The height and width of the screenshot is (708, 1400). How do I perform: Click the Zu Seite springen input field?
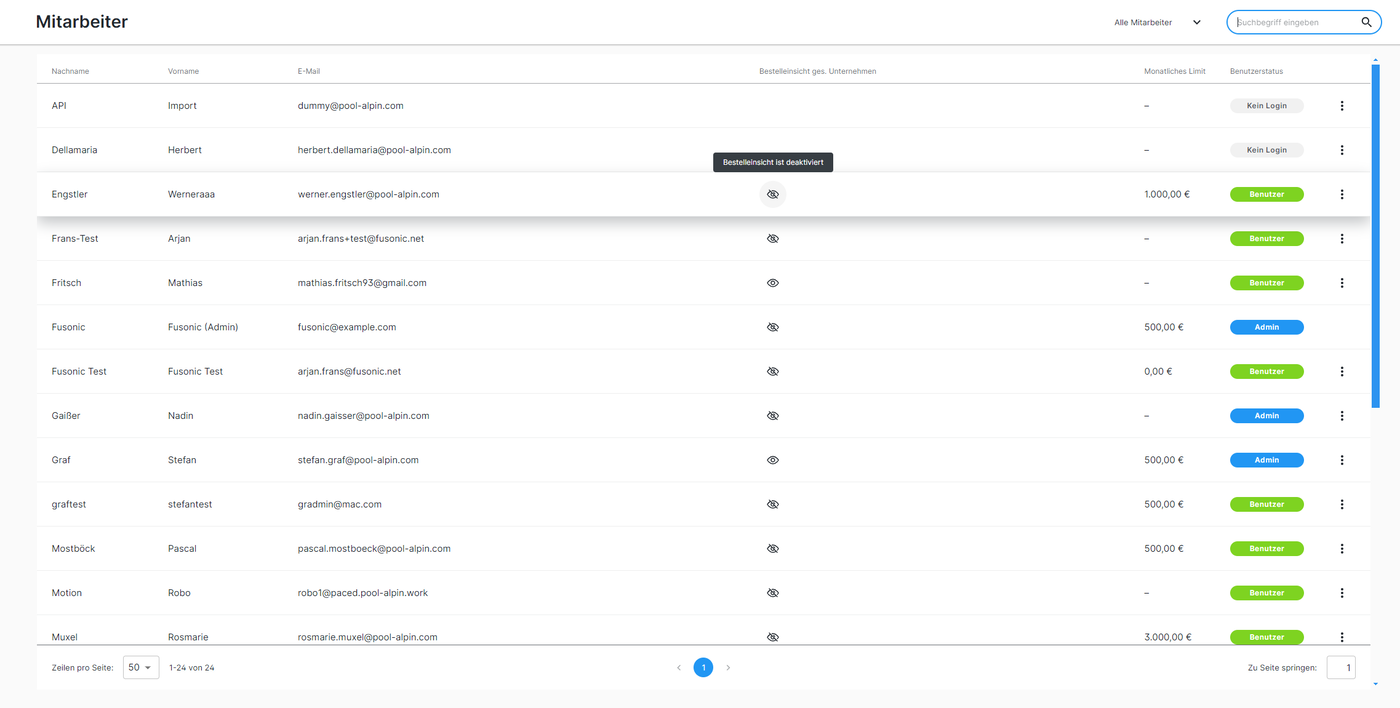point(1340,667)
